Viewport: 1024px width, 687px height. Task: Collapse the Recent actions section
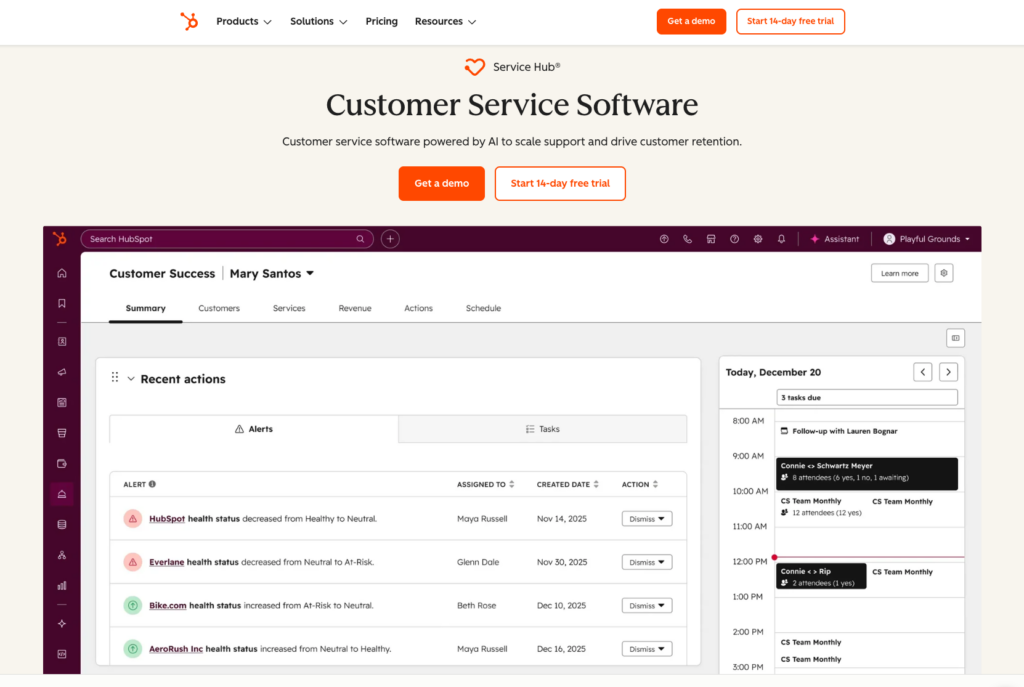click(x=131, y=379)
